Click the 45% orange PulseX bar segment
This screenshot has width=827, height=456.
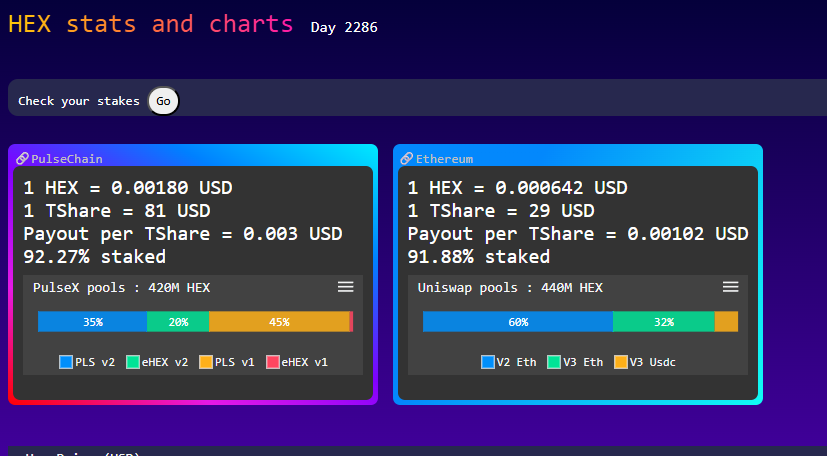tap(279, 322)
